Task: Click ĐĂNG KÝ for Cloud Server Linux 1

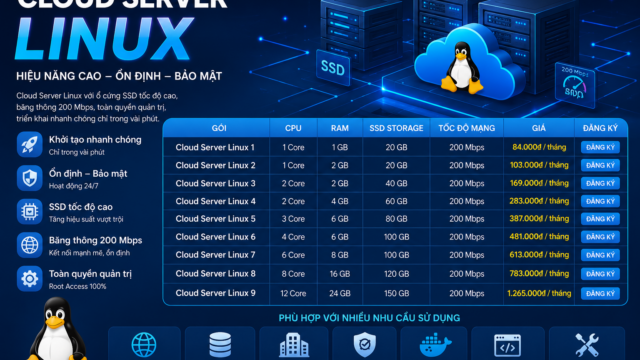Action: point(600,147)
